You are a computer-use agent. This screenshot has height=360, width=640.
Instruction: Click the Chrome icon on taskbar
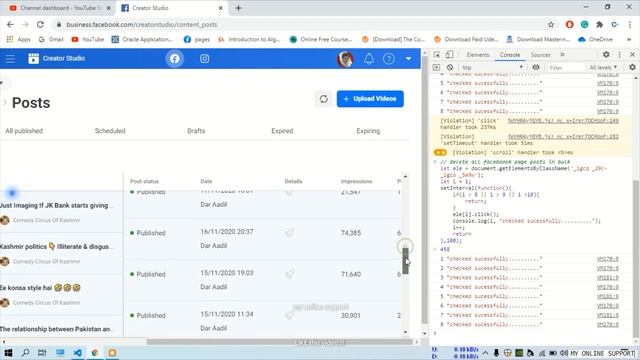pyautogui.click(x=95, y=353)
